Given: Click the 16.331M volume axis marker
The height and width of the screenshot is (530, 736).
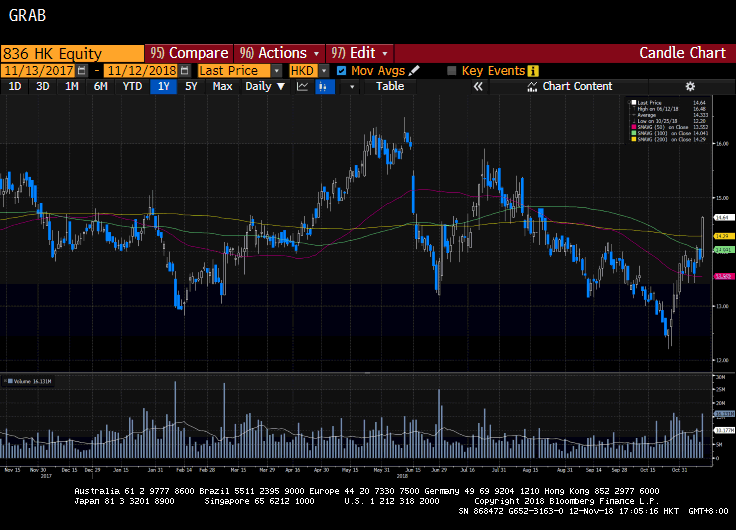Looking at the screenshot, I should 724,414.
